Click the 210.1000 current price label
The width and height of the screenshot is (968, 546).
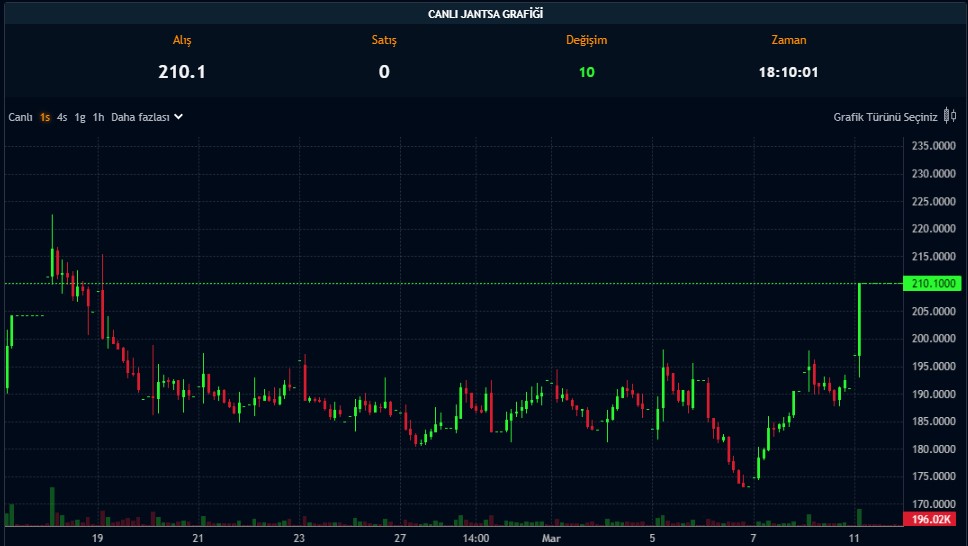pos(934,284)
